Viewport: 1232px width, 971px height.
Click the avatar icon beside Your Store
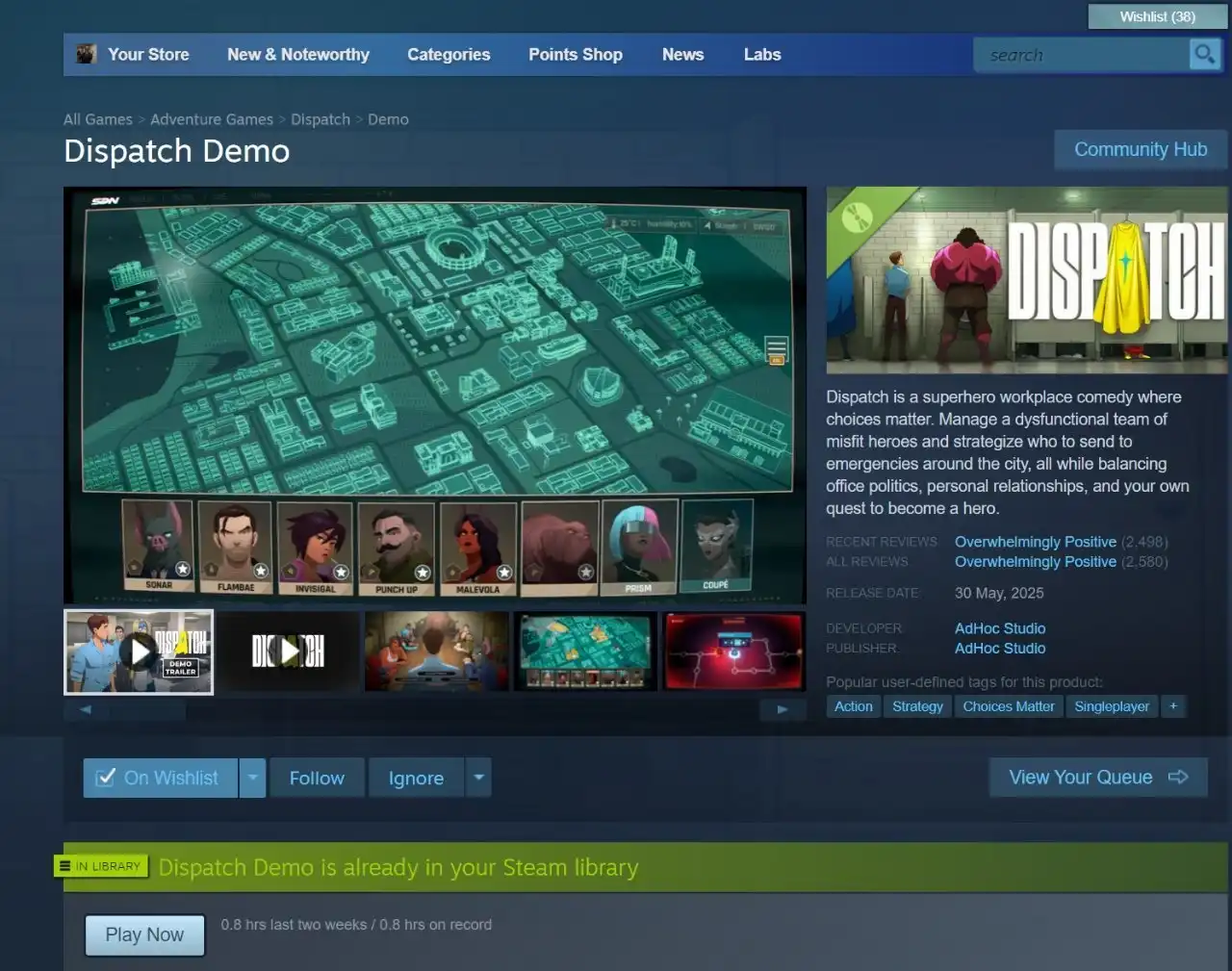click(x=87, y=54)
